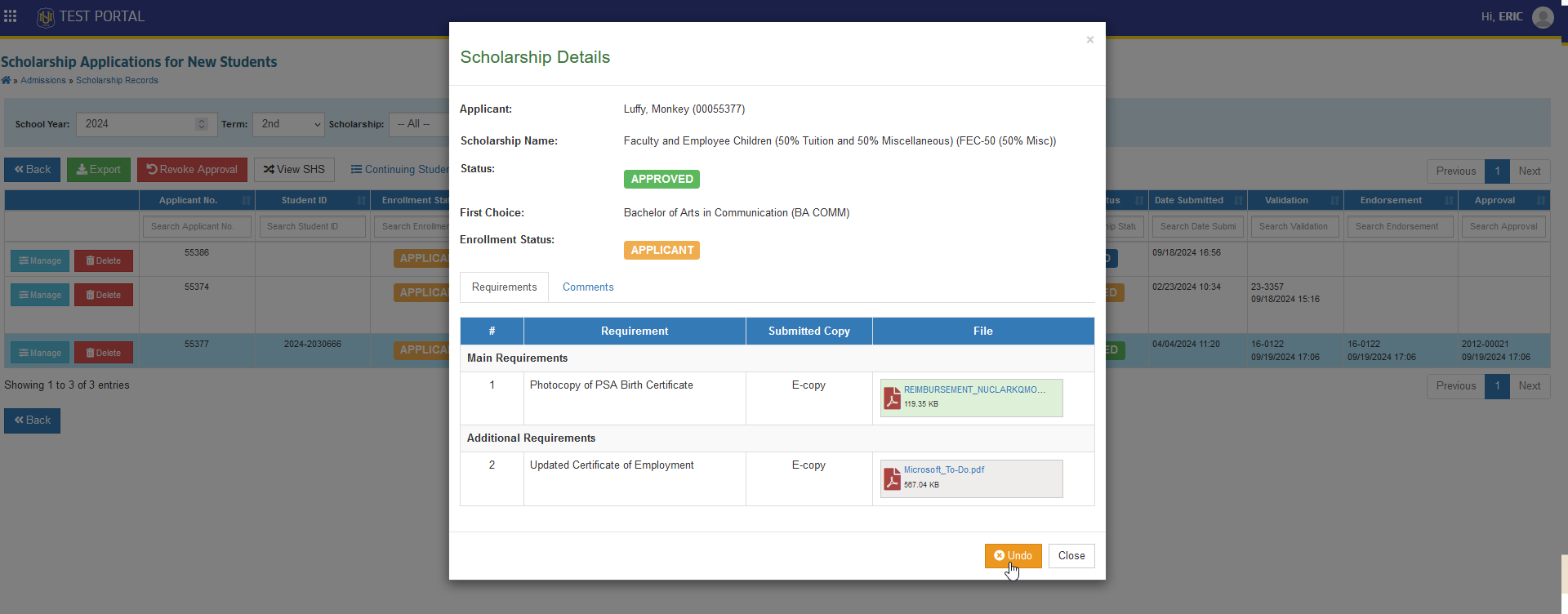1568x614 pixels.
Task: Open the Term dropdown
Action: click(288, 124)
